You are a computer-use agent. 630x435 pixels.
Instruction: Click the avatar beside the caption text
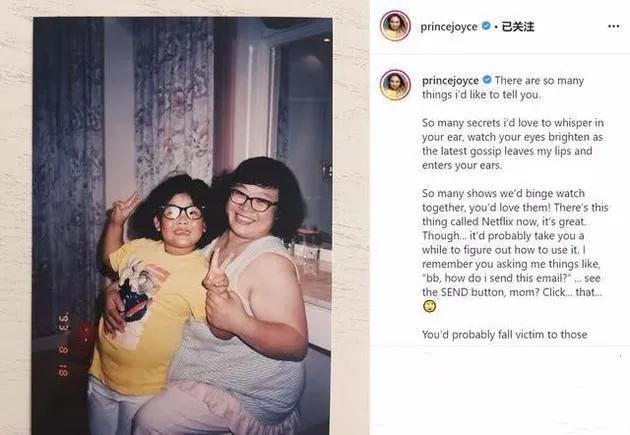click(395, 85)
